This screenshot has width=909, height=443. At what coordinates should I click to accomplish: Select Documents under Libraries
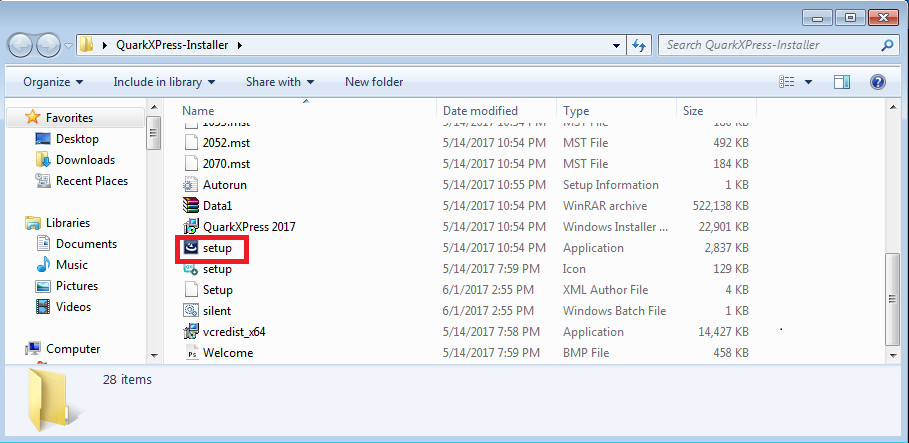(86, 244)
